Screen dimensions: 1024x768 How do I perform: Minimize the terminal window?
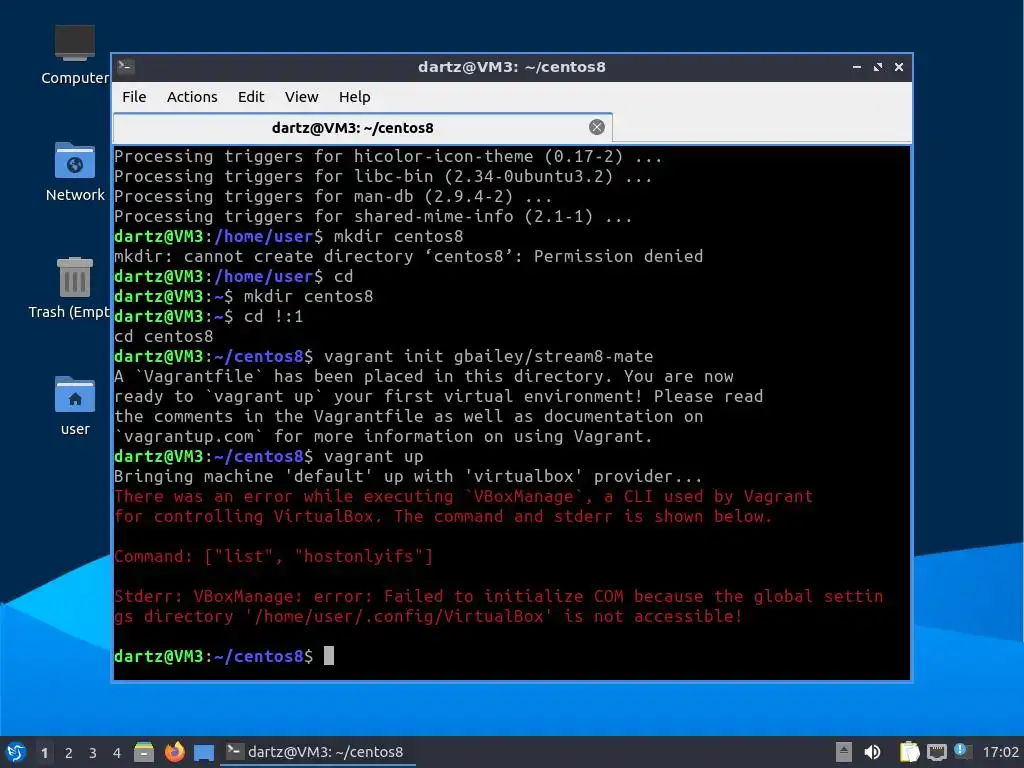pyautogui.click(x=857, y=67)
